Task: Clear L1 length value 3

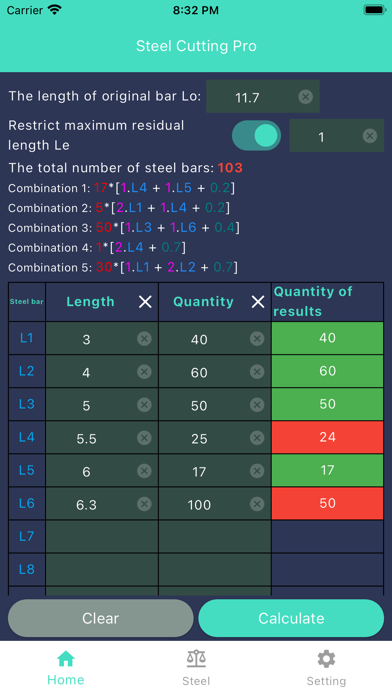Action: (x=144, y=339)
